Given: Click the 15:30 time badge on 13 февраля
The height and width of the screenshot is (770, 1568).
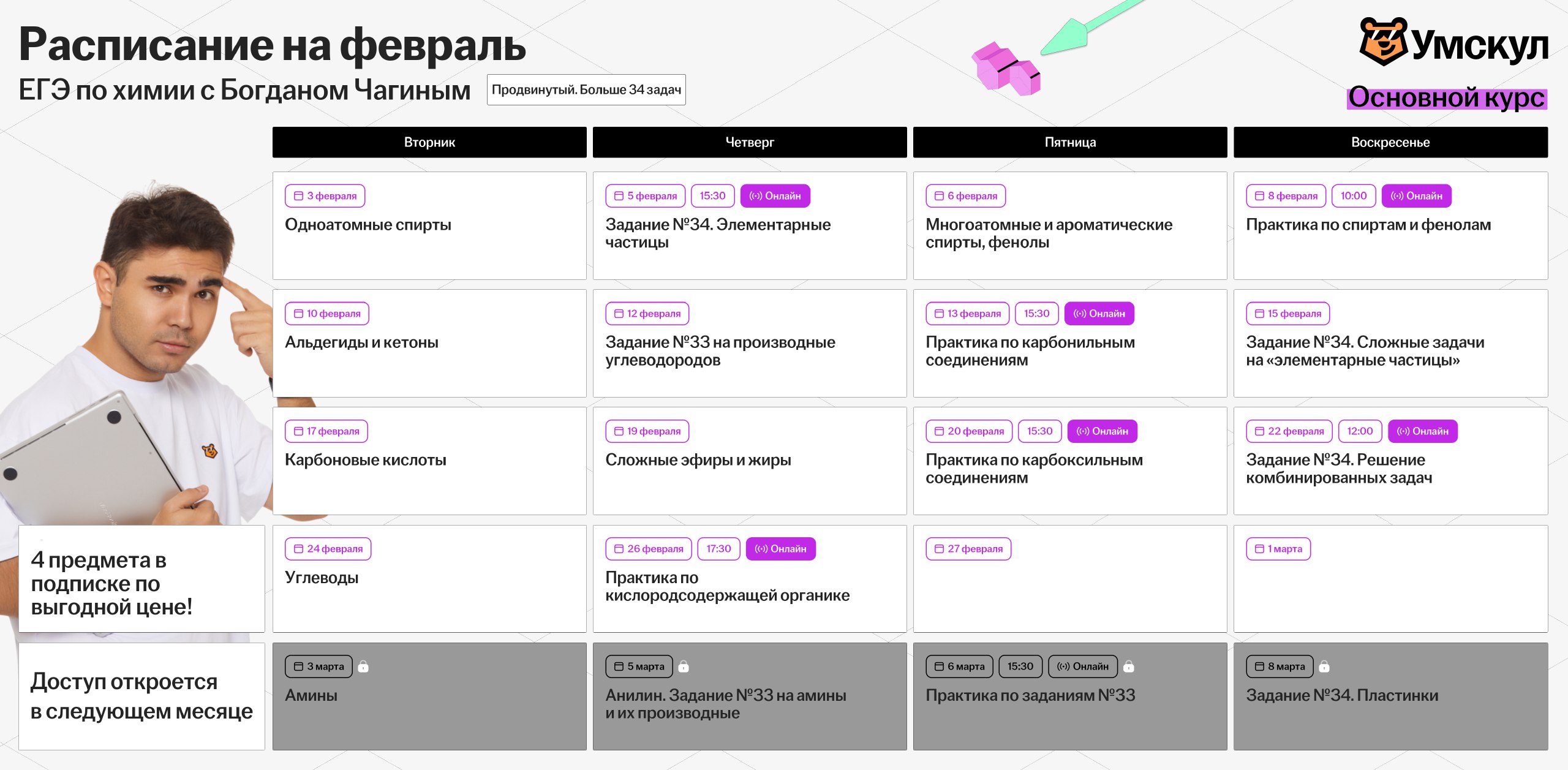Looking at the screenshot, I should (1036, 314).
